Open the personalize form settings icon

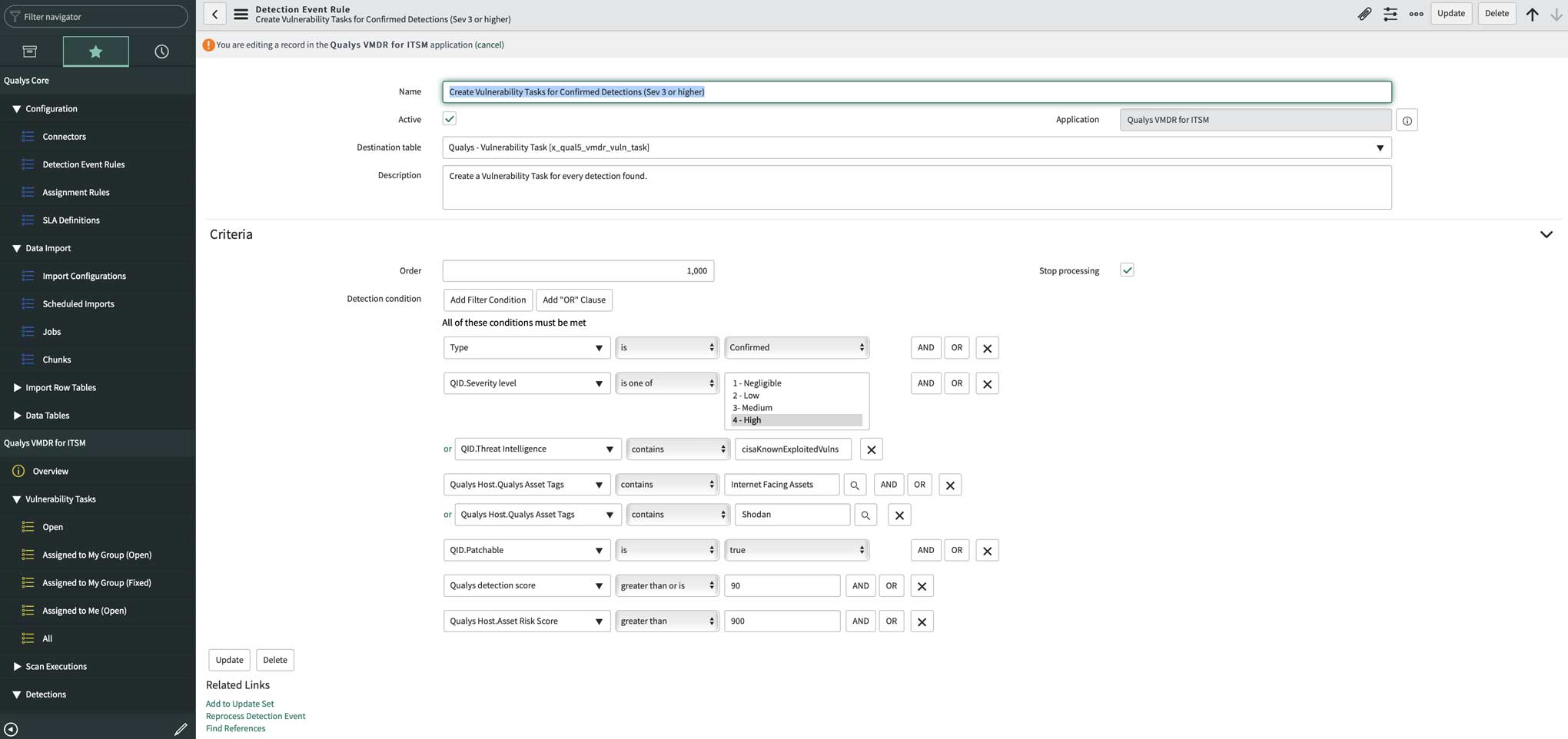point(1390,14)
